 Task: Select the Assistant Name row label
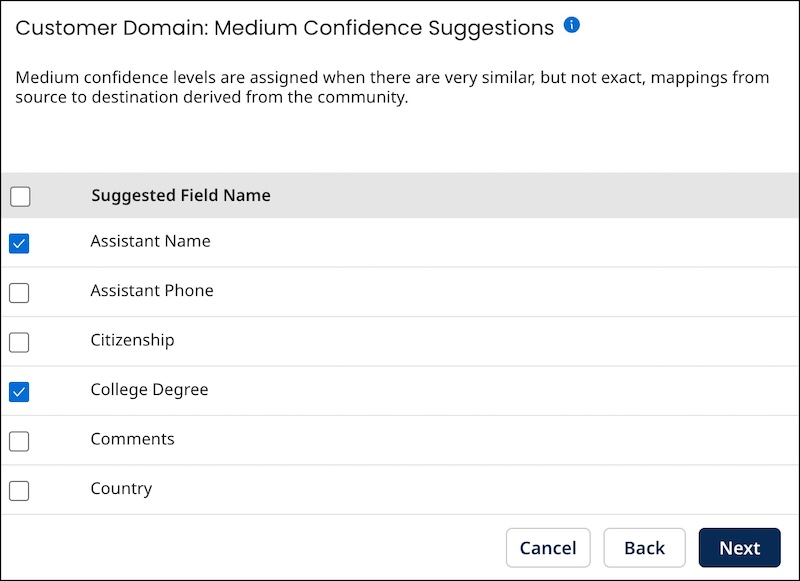(150, 241)
